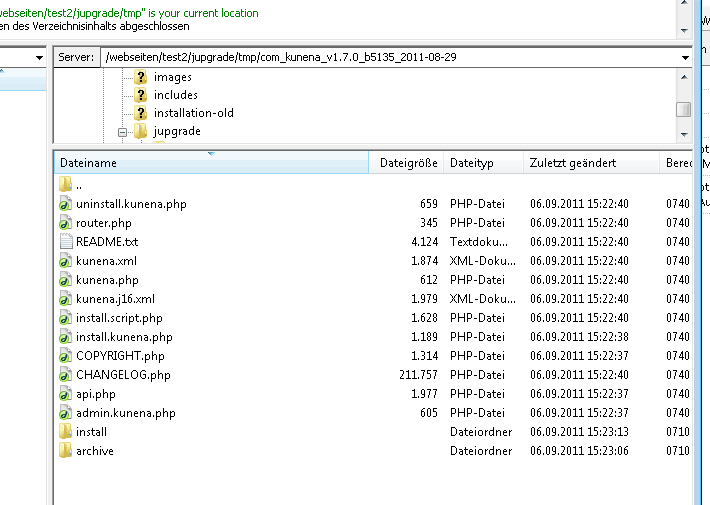Select the COPYRIGHT.php file name
This screenshot has height=505, width=710.
[120, 356]
